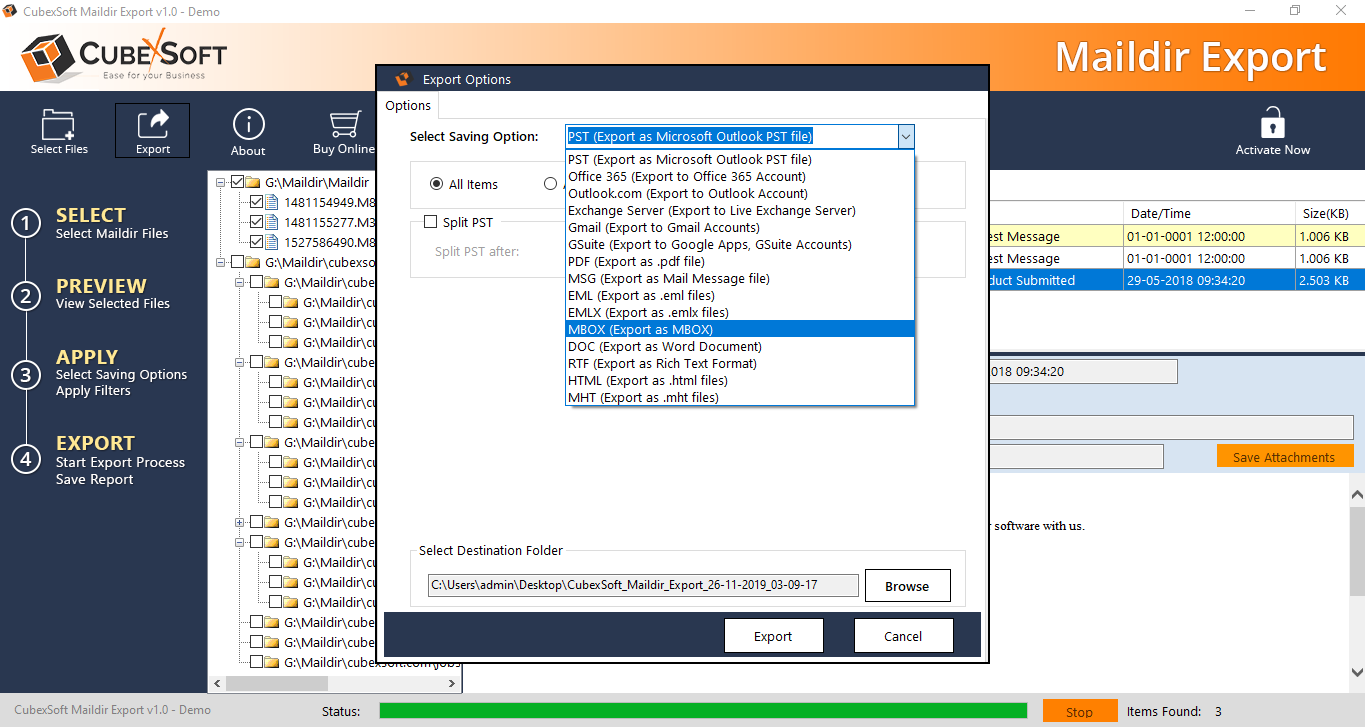Image resolution: width=1365 pixels, height=727 pixels.
Task: Open the About info icon
Action: pyautogui.click(x=248, y=125)
